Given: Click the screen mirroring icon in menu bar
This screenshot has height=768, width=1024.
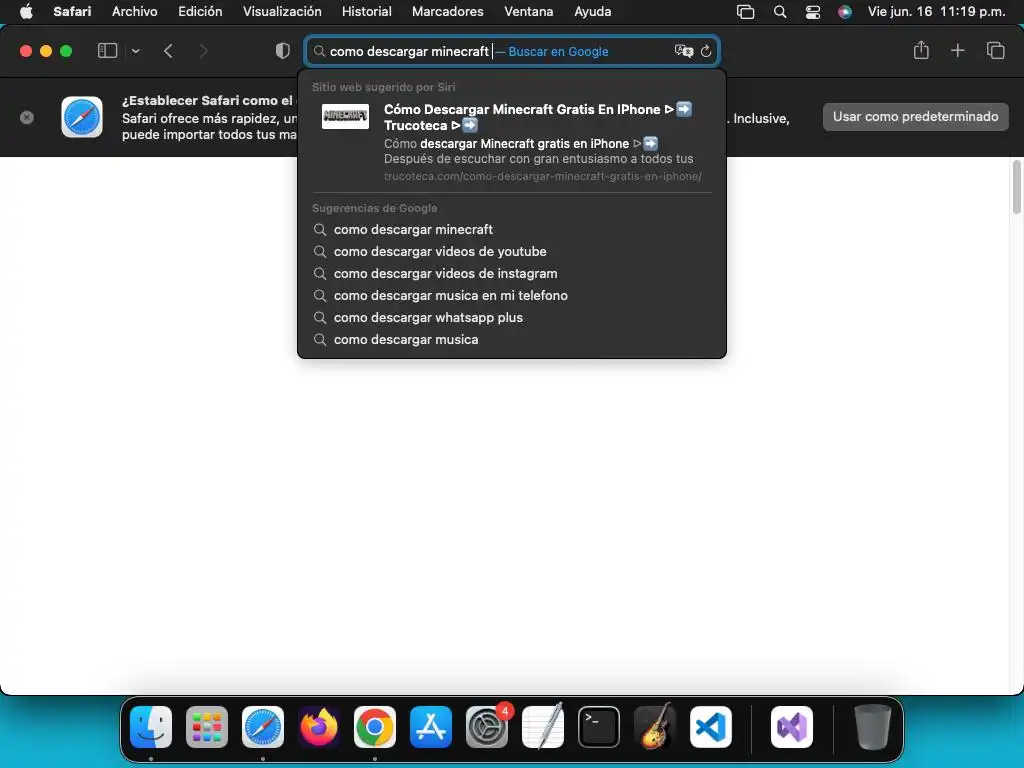Looking at the screenshot, I should coord(745,12).
